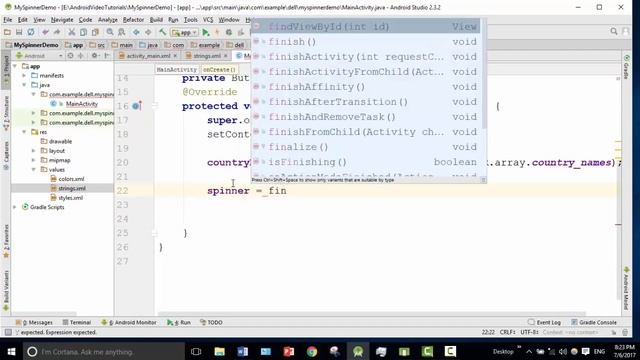
Task: Open the VCS menu
Action: coord(208,20)
